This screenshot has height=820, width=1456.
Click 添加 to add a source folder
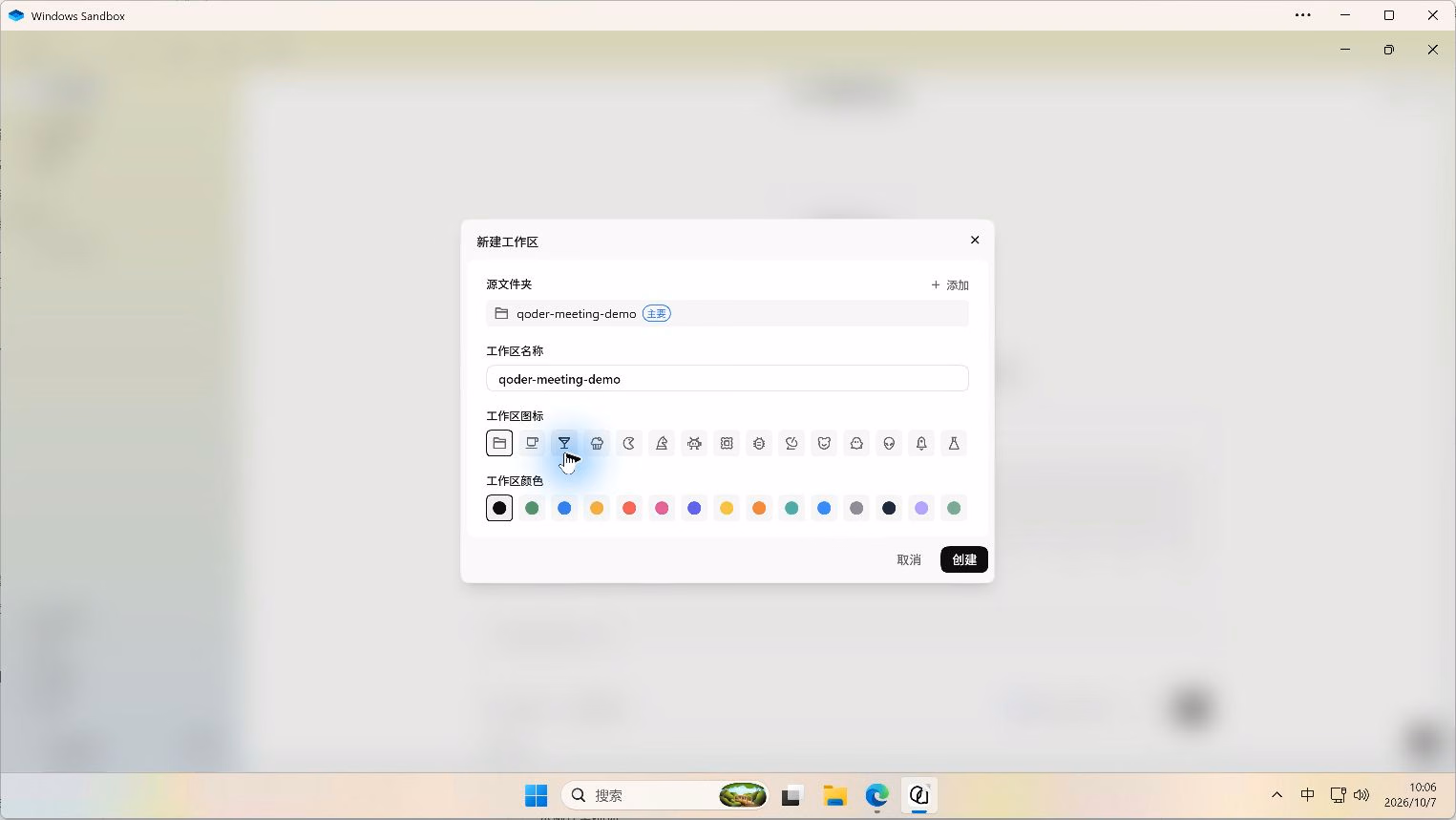point(950,285)
